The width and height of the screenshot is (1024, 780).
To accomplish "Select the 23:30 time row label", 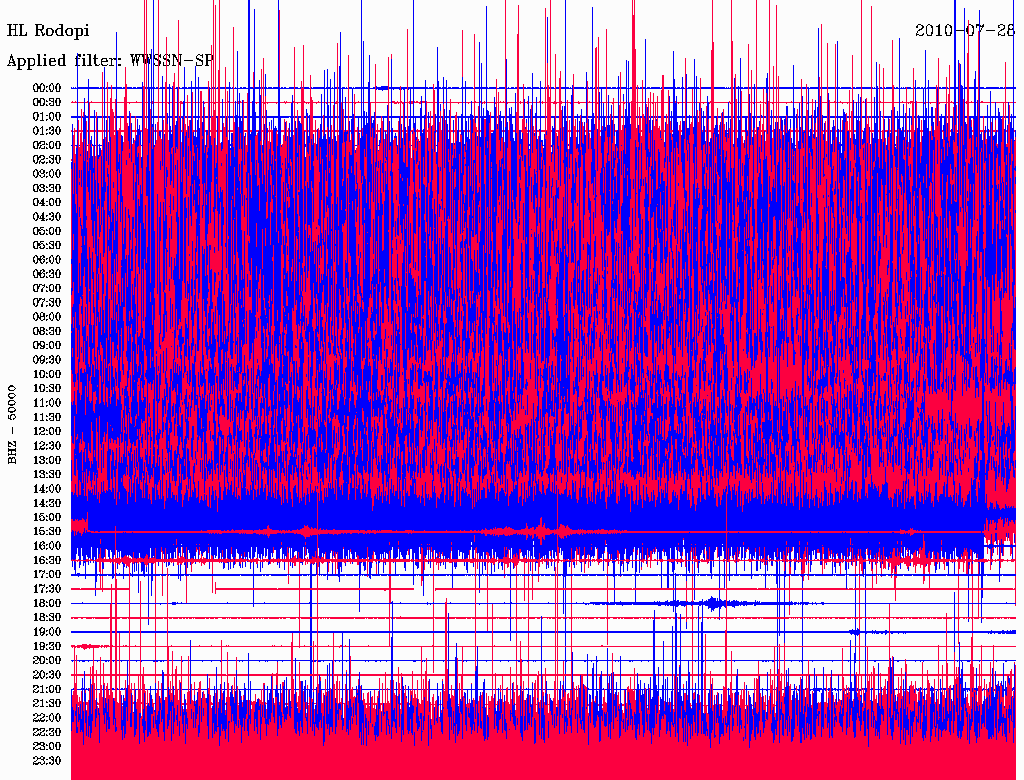I will click(x=47, y=761).
